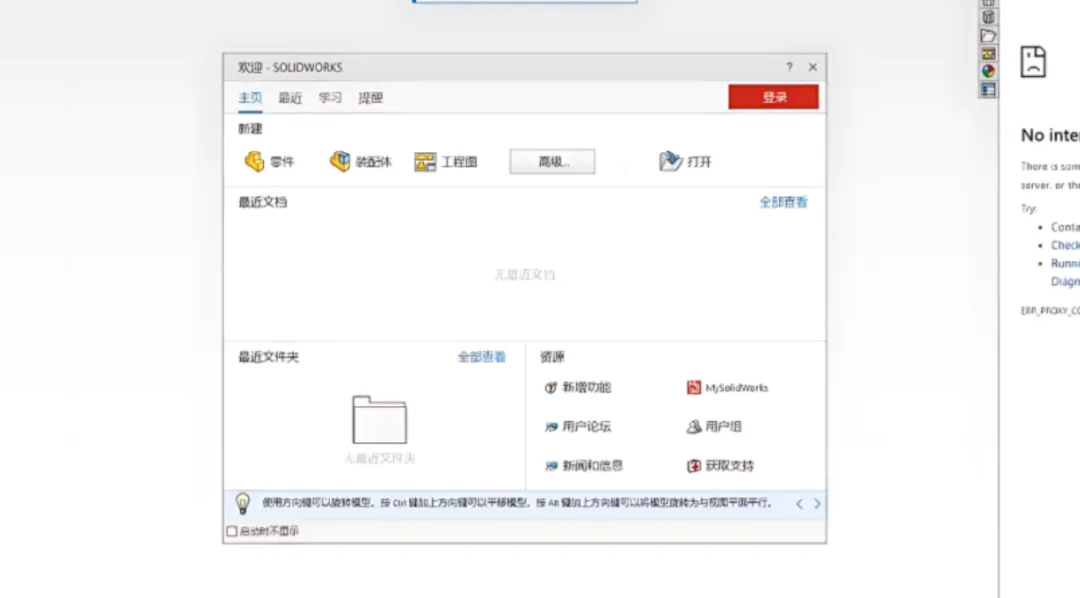View all recent documents link

click(783, 202)
